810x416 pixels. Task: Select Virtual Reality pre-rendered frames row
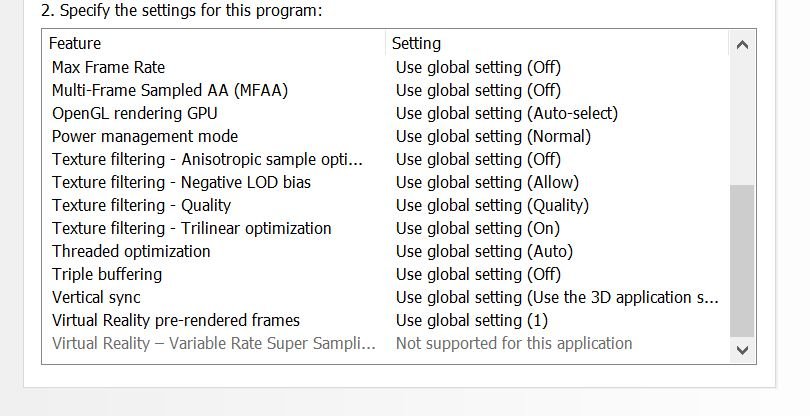pyautogui.click(x=175, y=320)
